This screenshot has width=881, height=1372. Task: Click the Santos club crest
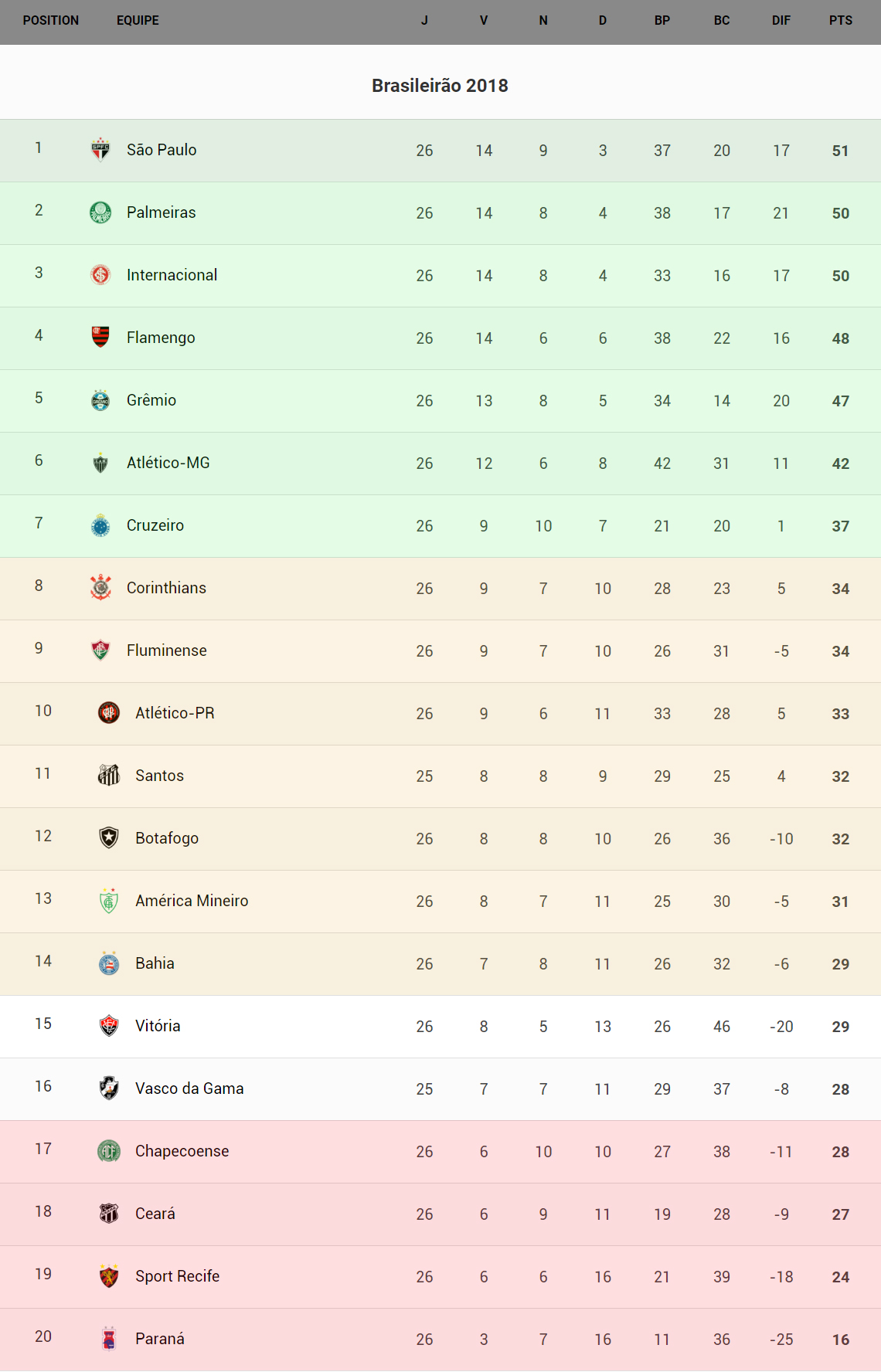click(109, 775)
